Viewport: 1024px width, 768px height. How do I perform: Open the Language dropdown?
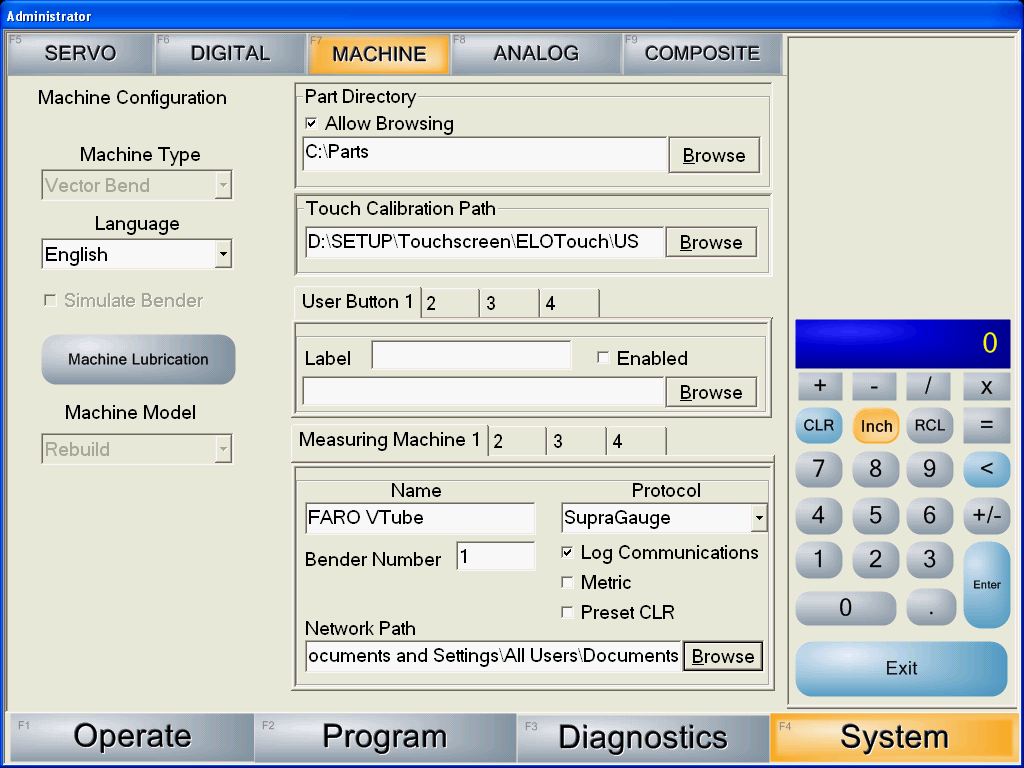click(223, 255)
